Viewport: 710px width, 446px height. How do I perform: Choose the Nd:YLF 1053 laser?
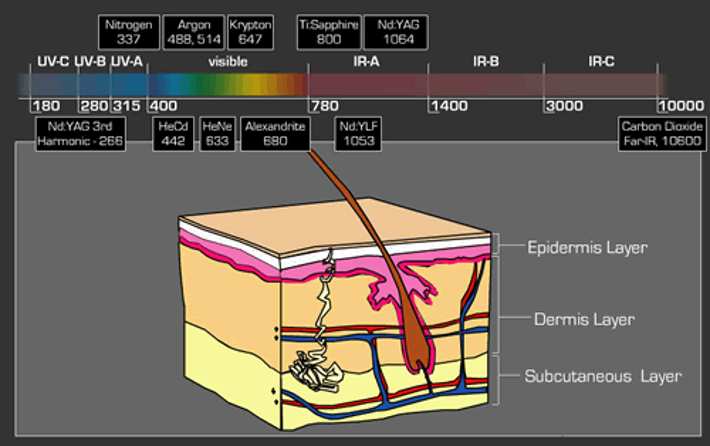(x=358, y=134)
